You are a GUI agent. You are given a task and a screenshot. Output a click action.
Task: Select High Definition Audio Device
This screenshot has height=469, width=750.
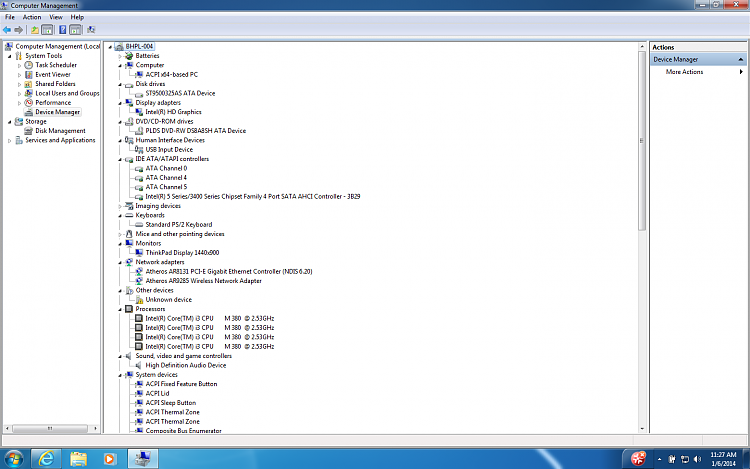(186, 365)
